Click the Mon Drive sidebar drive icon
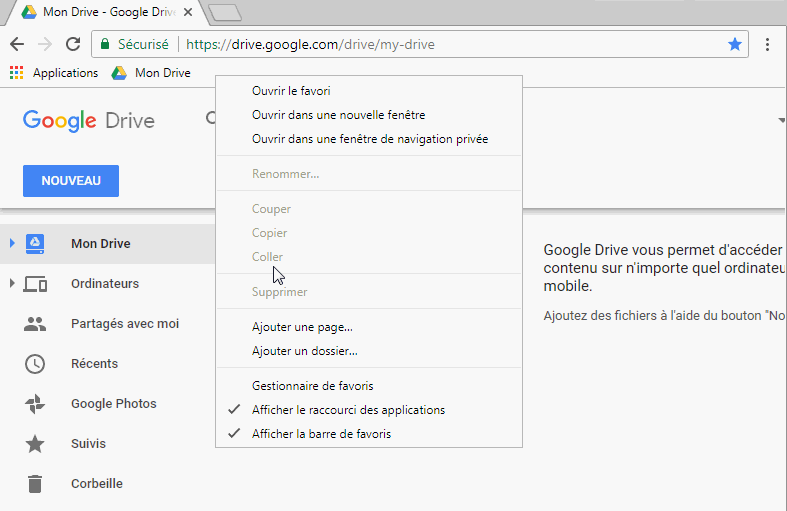 coord(35,243)
